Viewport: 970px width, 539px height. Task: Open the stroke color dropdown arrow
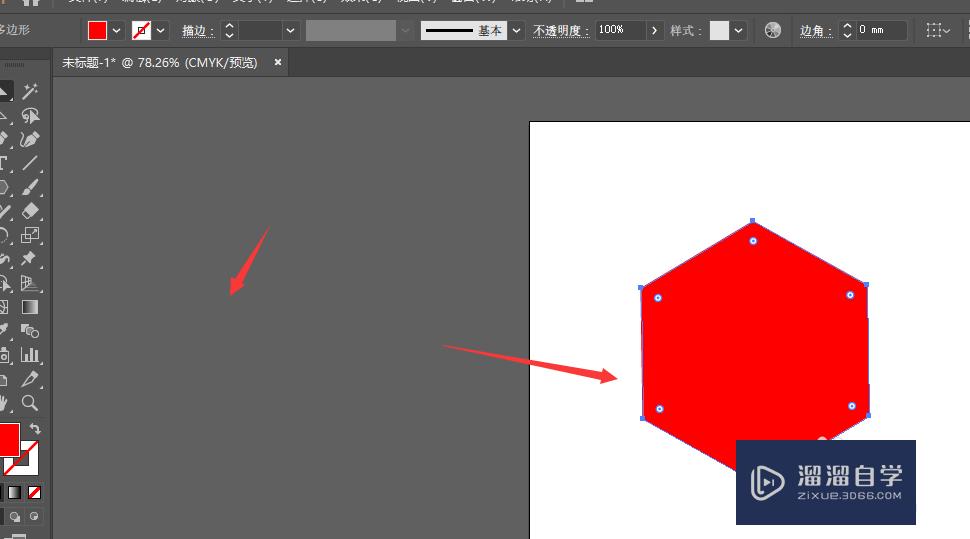[x=161, y=30]
